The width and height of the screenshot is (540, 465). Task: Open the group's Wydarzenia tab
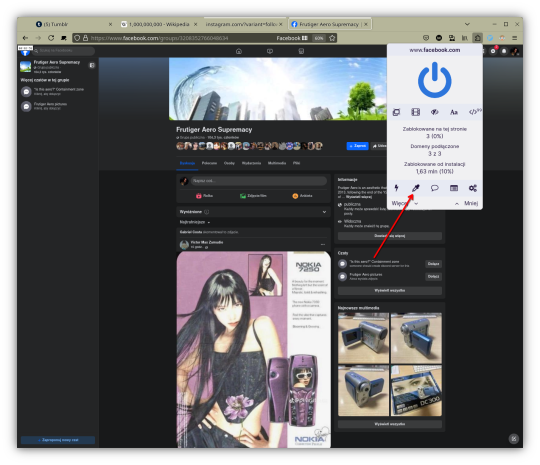(x=251, y=163)
